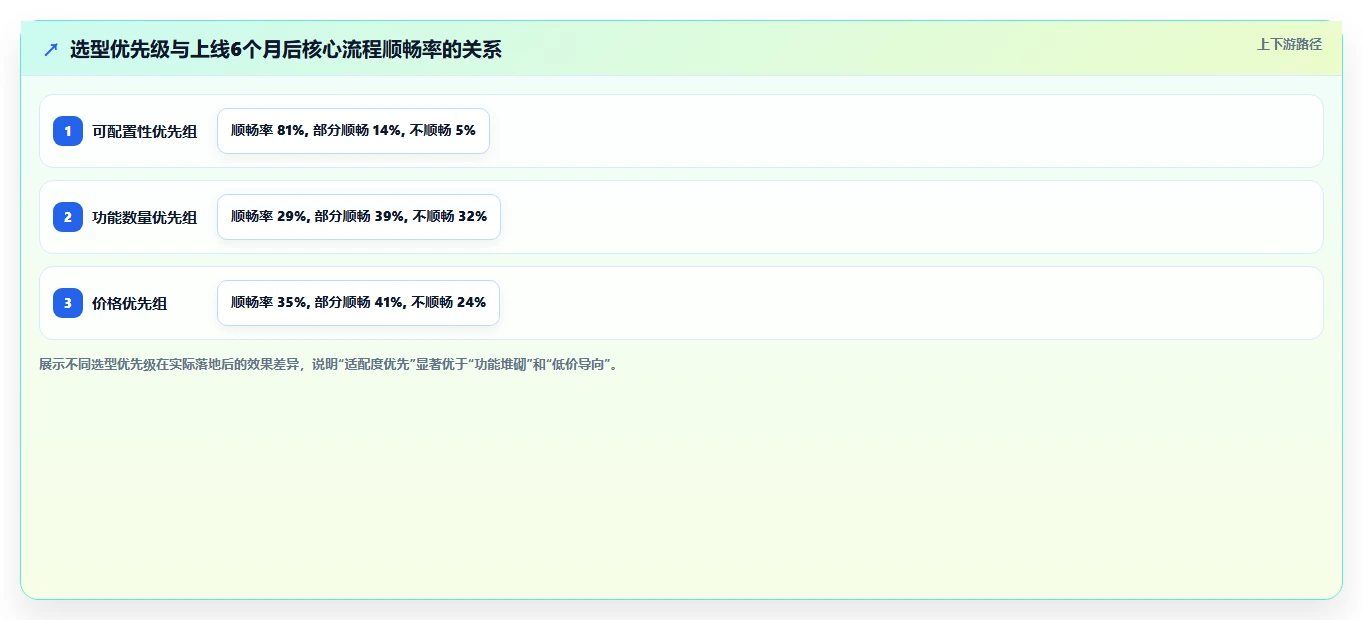Click step badge 3 for 价格优先组
This screenshot has height=620, width=1363.
point(68,303)
